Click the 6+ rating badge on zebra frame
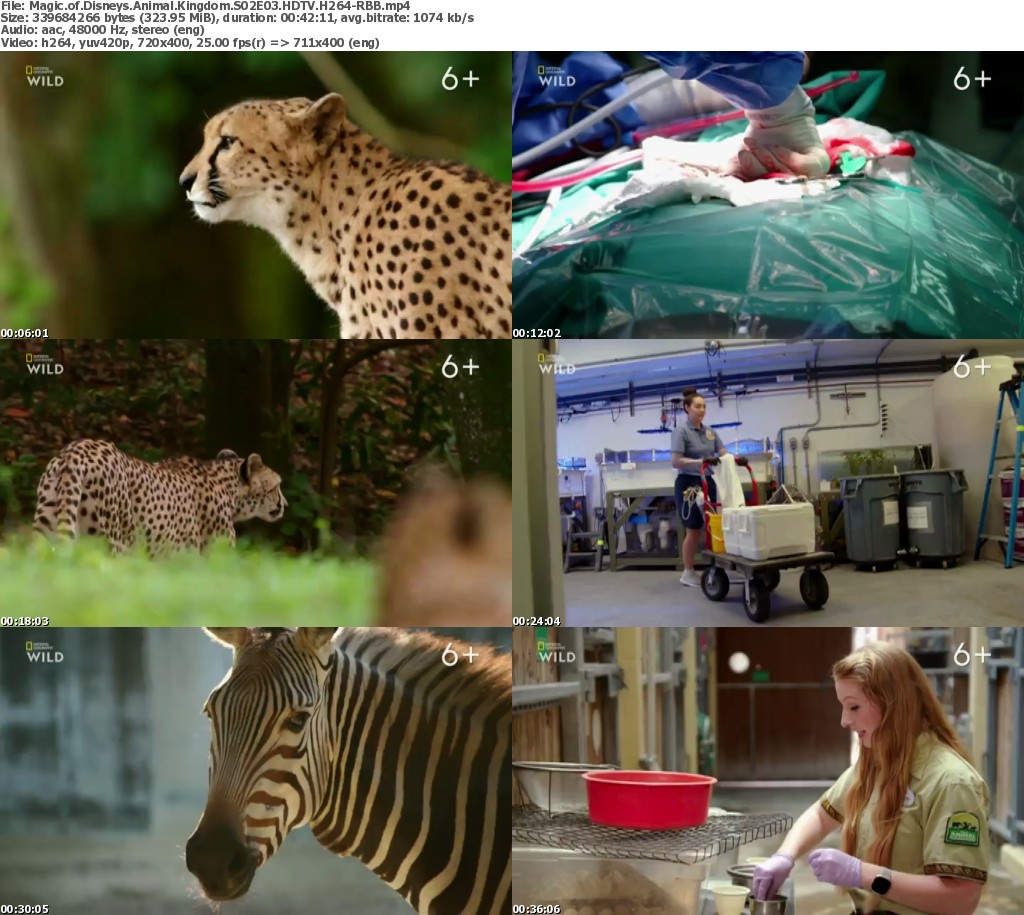Viewport: 1024px width, 915px height. pyautogui.click(x=460, y=655)
